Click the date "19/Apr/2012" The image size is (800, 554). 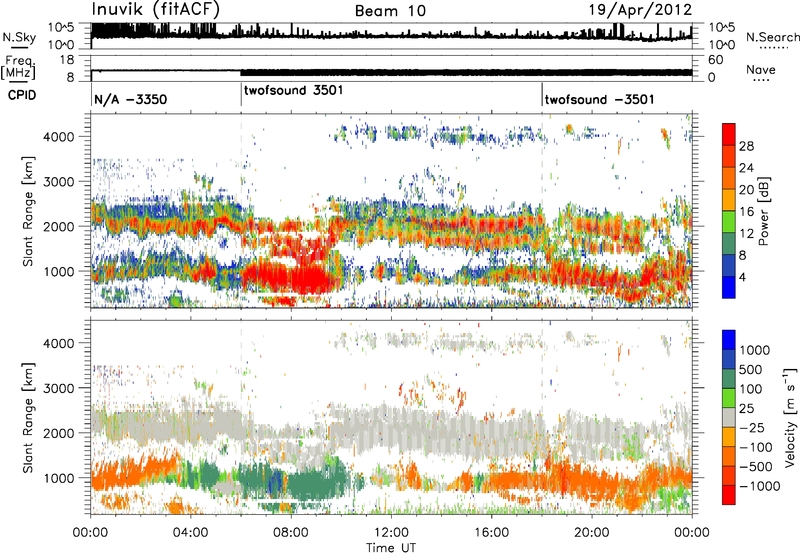[641, 10]
